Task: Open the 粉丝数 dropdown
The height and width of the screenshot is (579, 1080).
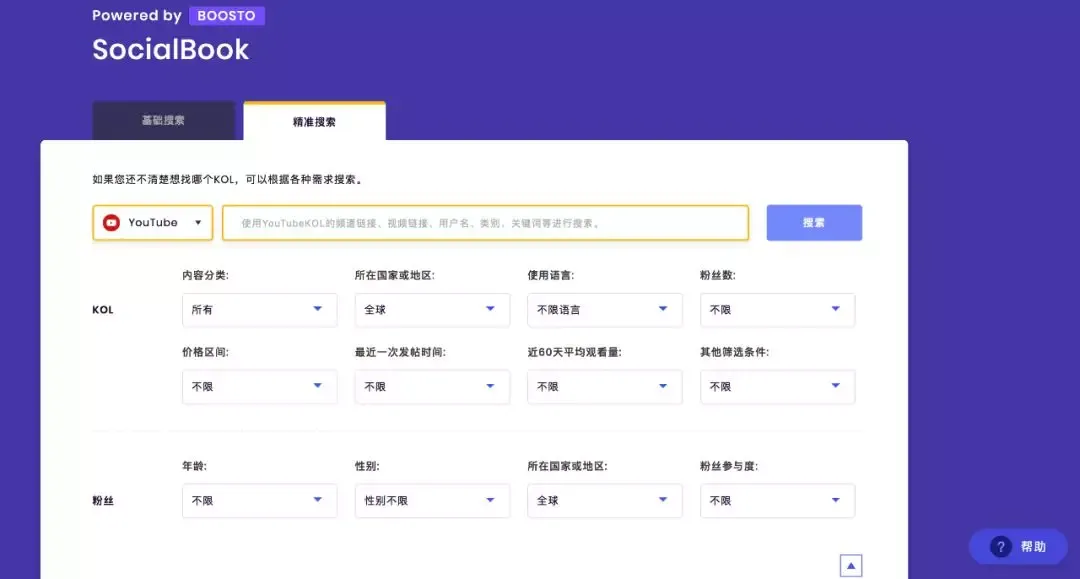Action: tap(777, 310)
